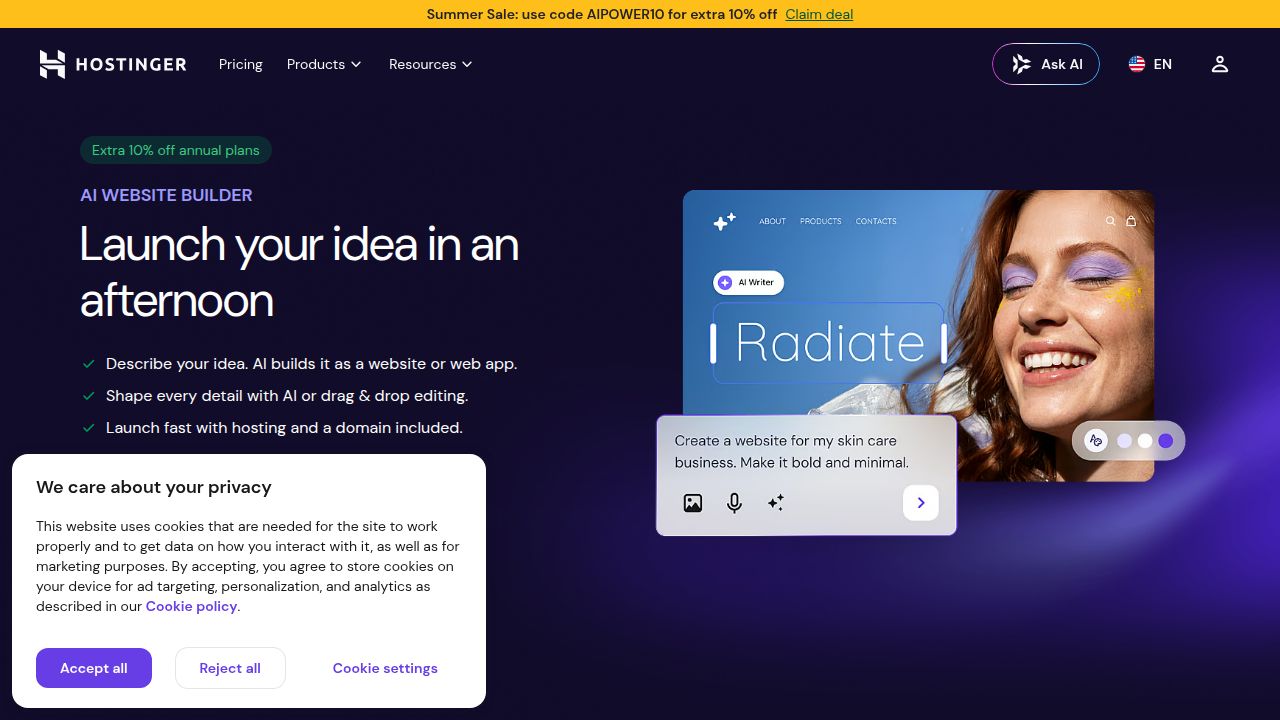Open the Pricing page
The height and width of the screenshot is (720, 1280).
pos(241,64)
